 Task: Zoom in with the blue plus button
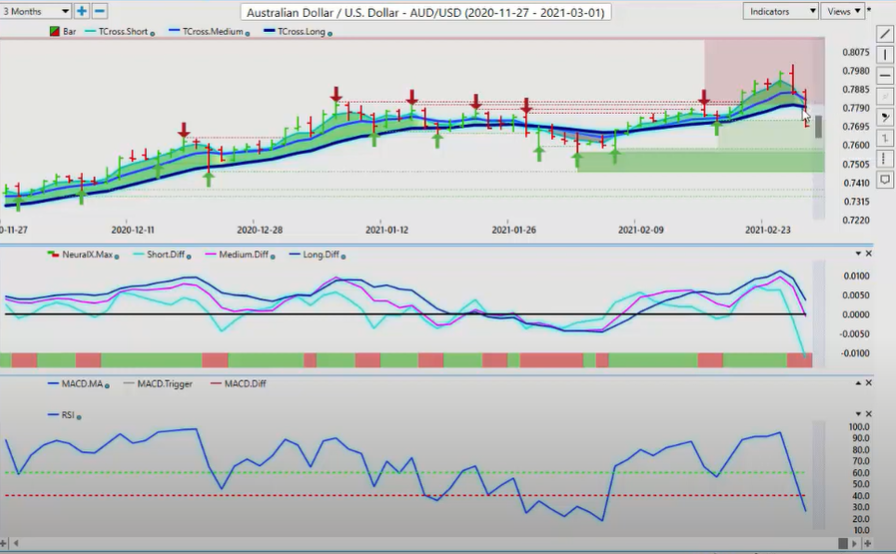coord(81,11)
